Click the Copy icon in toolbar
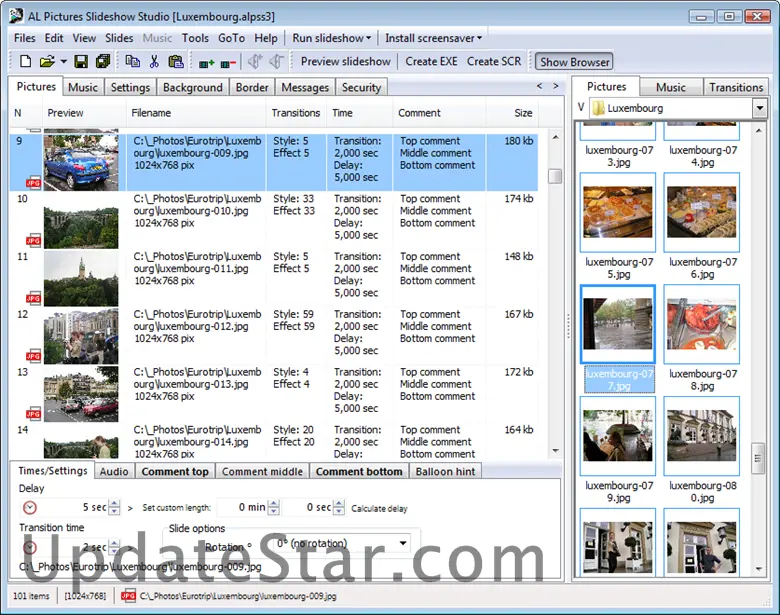 click(x=133, y=61)
